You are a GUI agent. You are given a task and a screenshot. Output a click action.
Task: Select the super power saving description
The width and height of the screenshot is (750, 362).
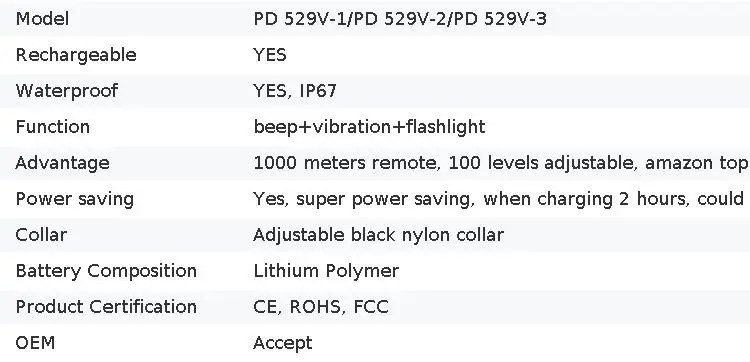pos(501,199)
